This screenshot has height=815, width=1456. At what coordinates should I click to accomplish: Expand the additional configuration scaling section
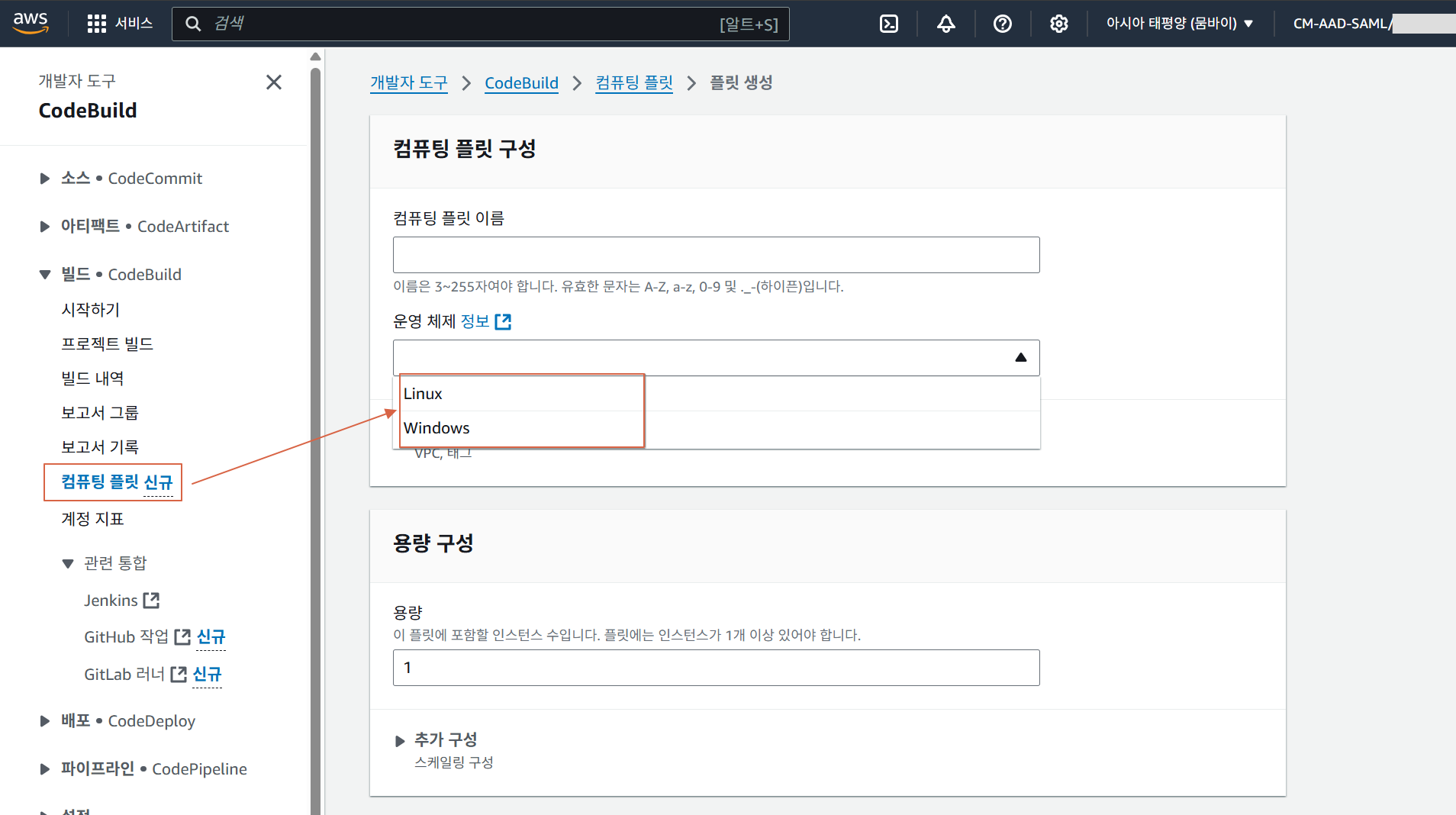pyautogui.click(x=400, y=741)
